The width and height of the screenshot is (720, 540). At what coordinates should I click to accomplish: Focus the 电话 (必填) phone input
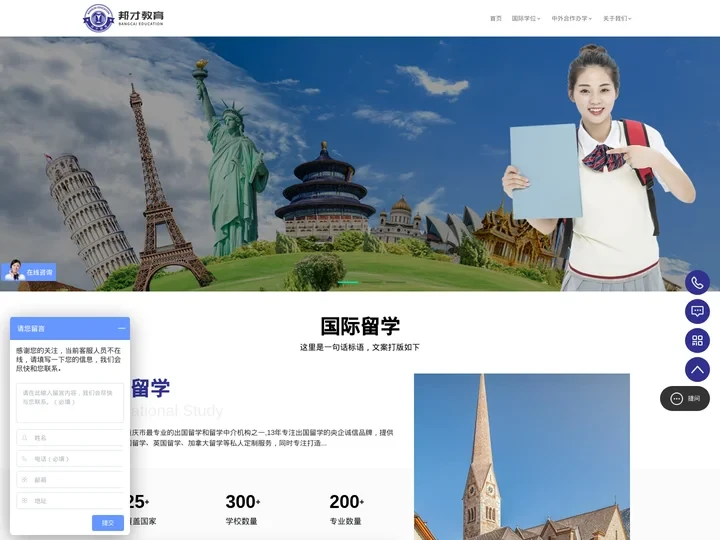[70, 459]
